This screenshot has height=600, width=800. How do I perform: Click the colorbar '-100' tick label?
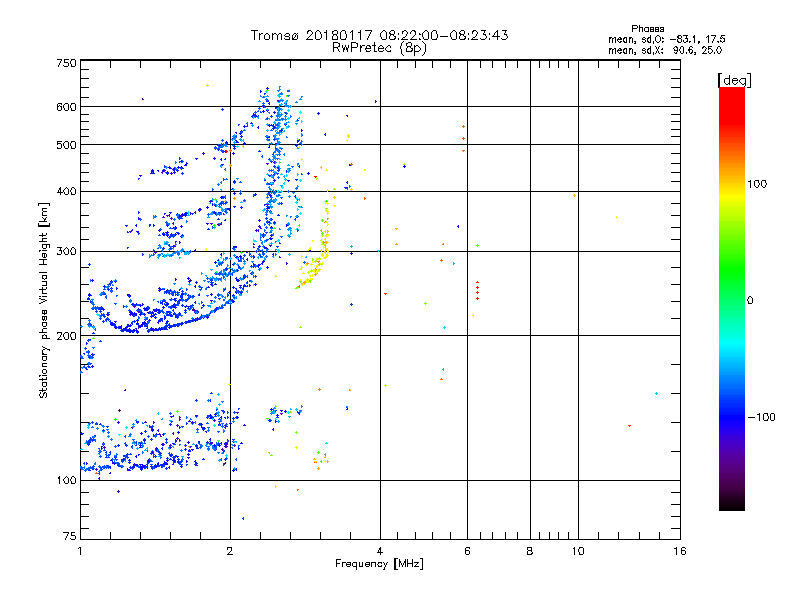(x=761, y=417)
